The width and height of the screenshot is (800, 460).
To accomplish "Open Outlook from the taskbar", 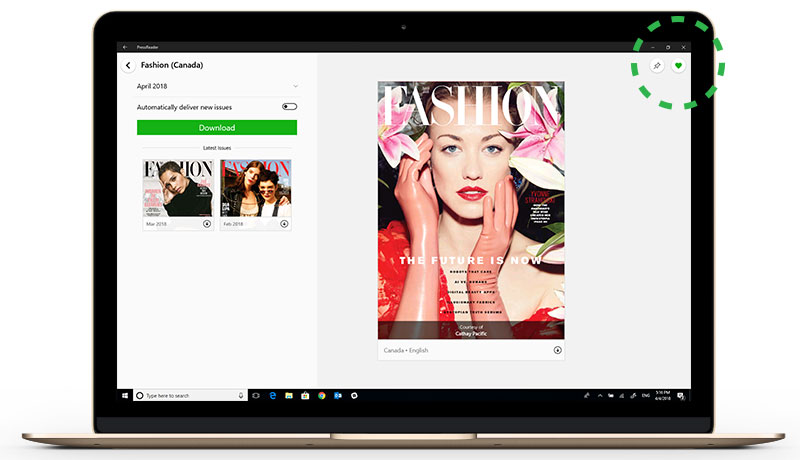I will point(338,396).
